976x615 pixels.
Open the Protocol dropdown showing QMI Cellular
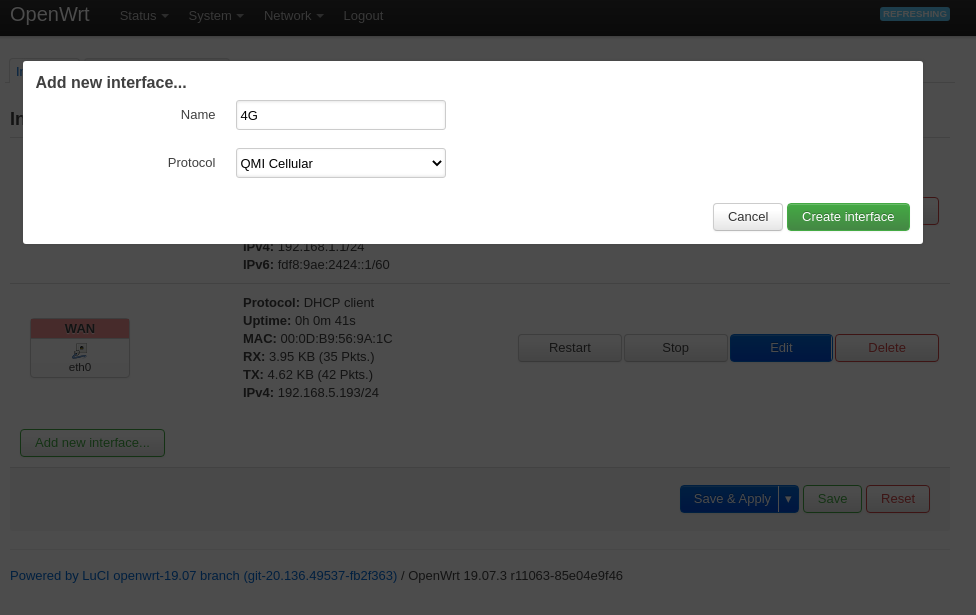pos(340,162)
